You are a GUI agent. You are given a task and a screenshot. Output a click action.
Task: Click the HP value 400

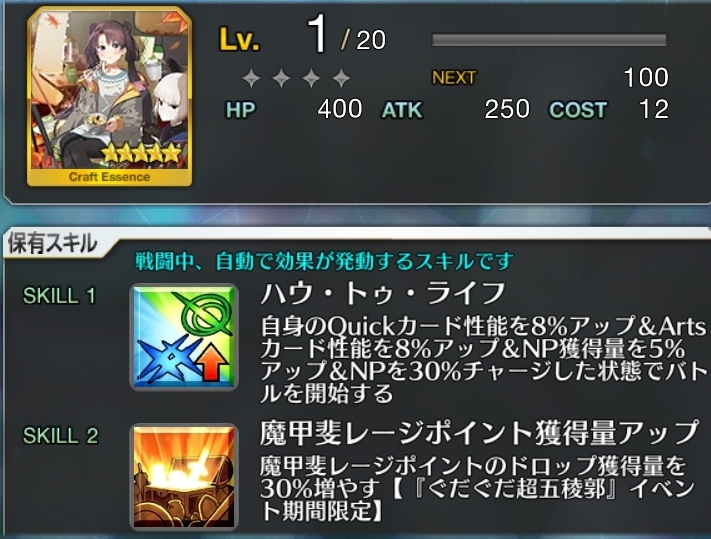pyautogui.click(x=340, y=109)
